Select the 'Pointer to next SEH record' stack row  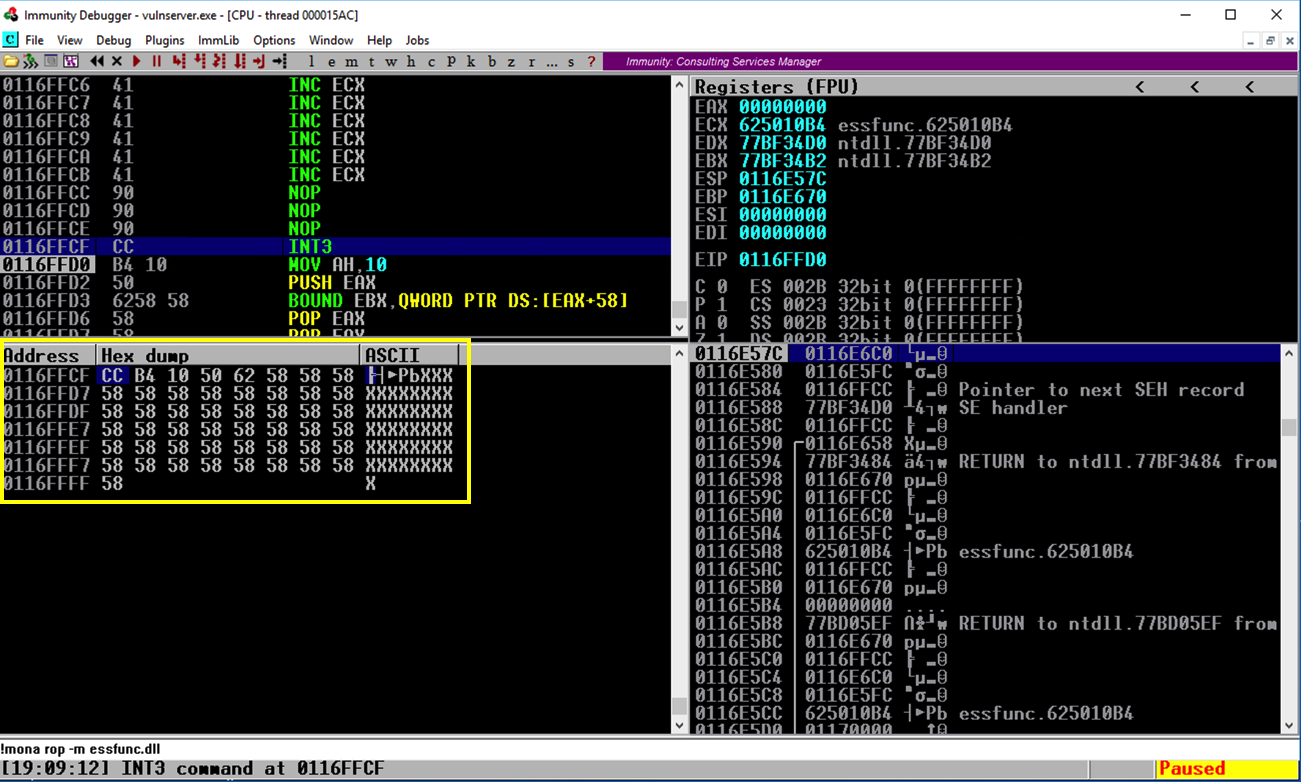(985, 390)
